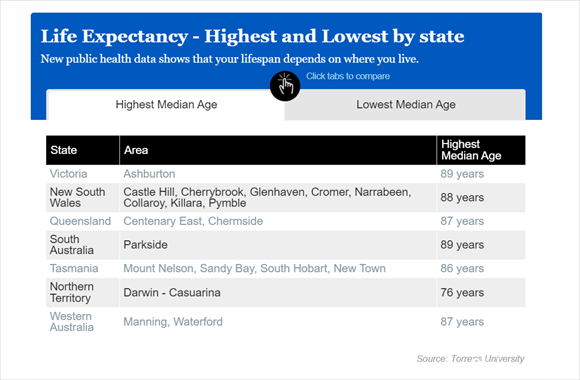Screen dimensions: 580x380
Task: Select the Highest Median Age tab
Action: 166,105
